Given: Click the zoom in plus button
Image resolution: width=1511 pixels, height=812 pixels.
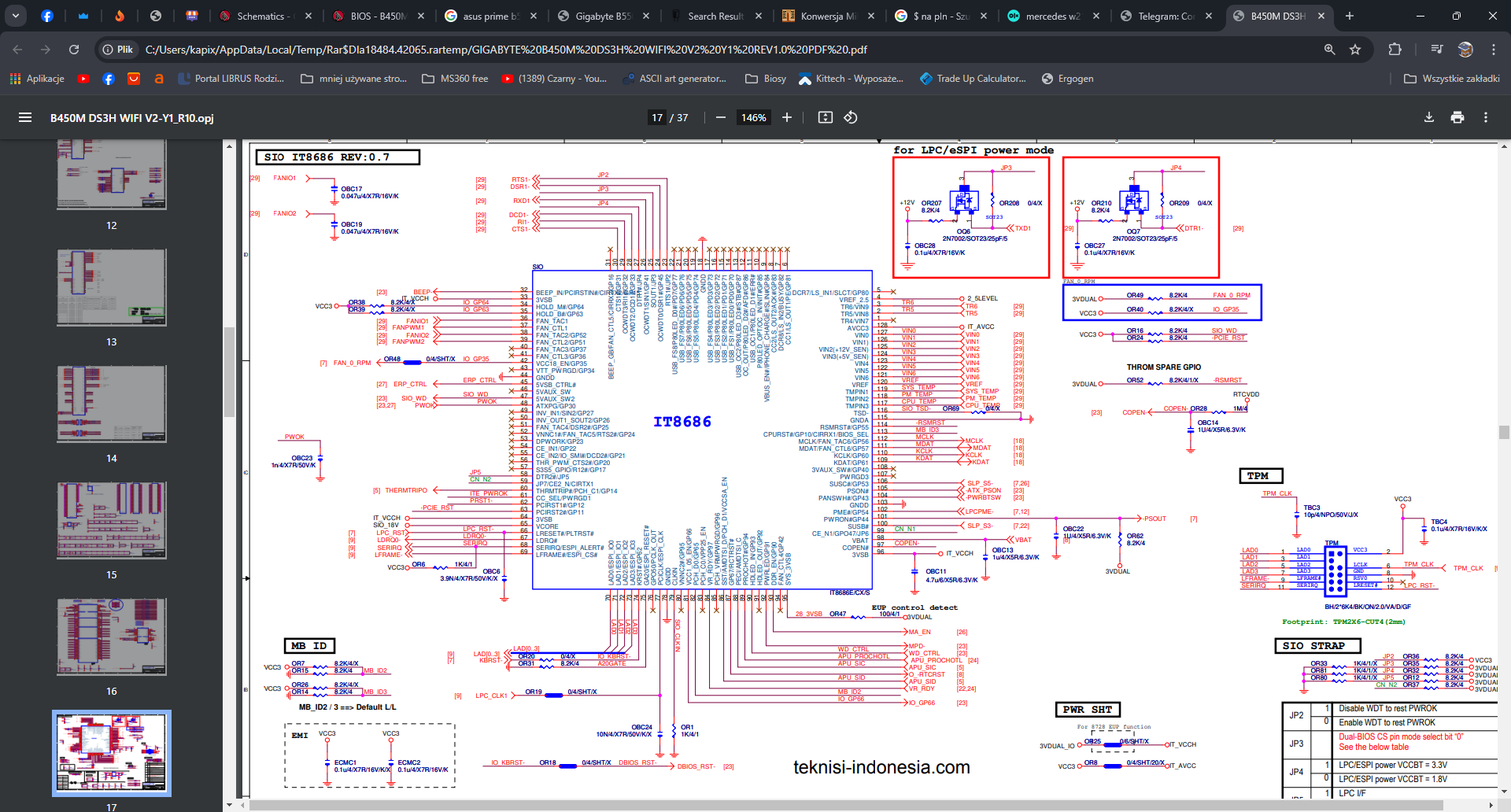Looking at the screenshot, I should (786, 117).
